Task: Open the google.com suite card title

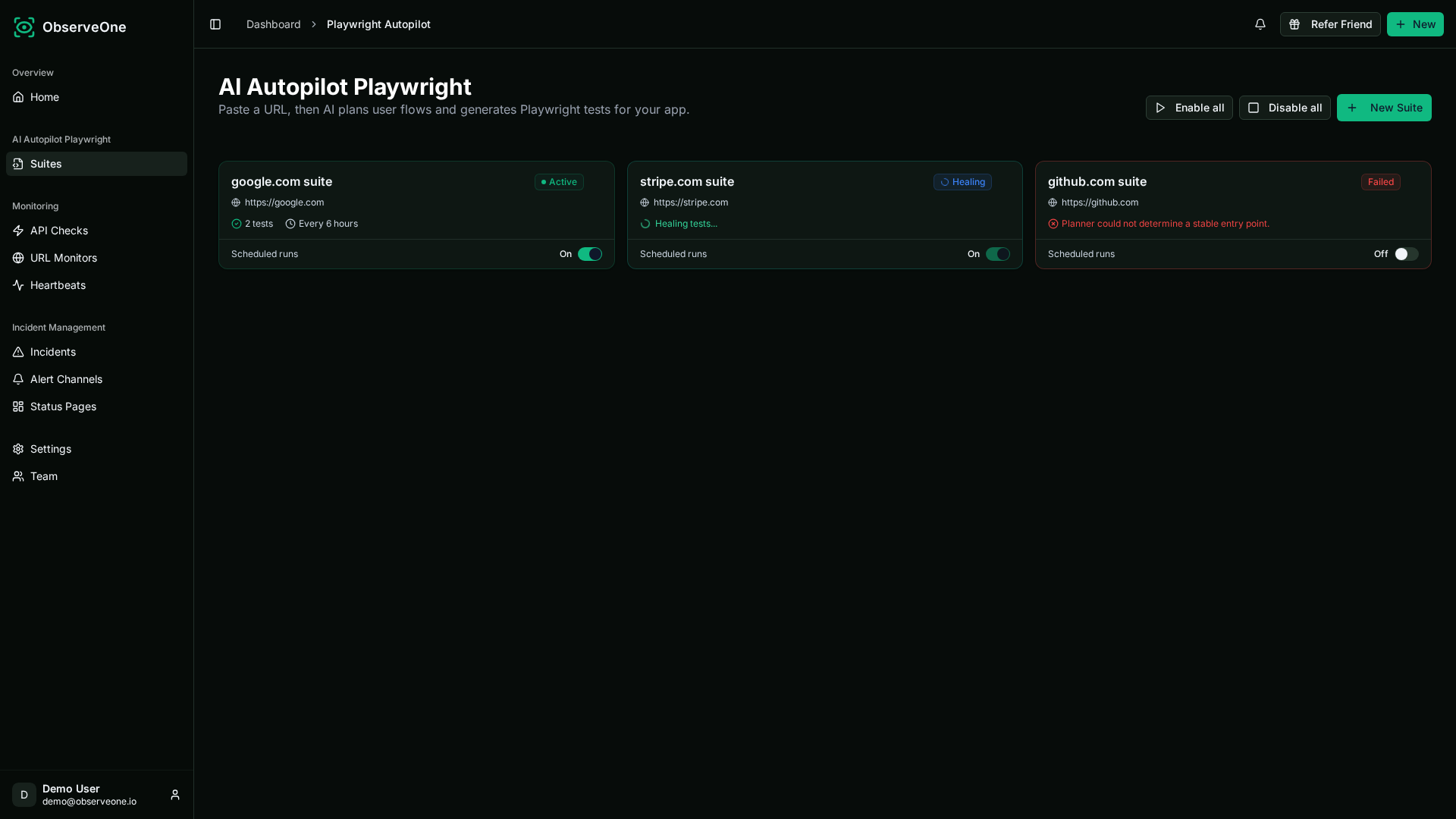Action: [281, 181]
